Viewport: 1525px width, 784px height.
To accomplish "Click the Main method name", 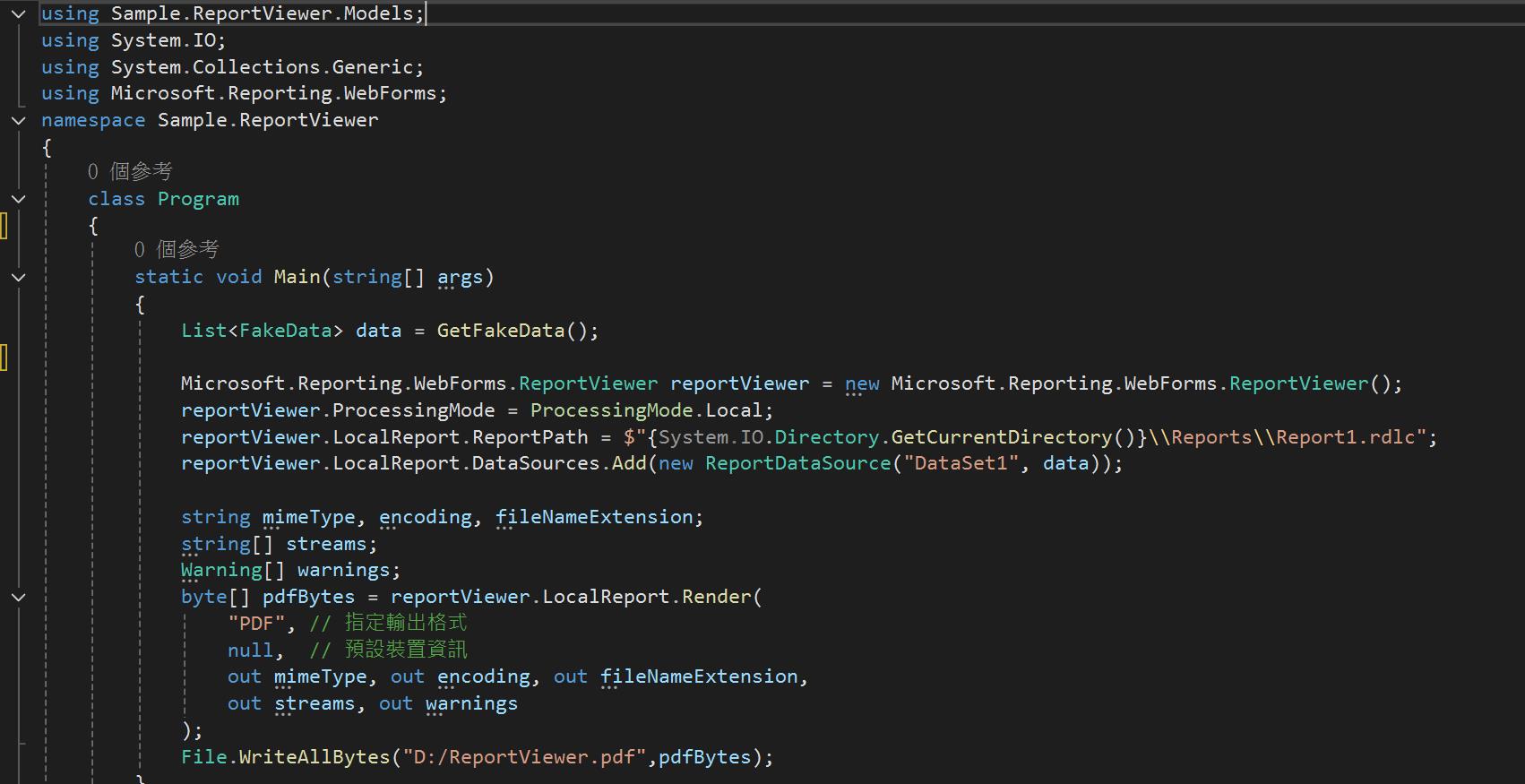I will (x=297, y=277).
